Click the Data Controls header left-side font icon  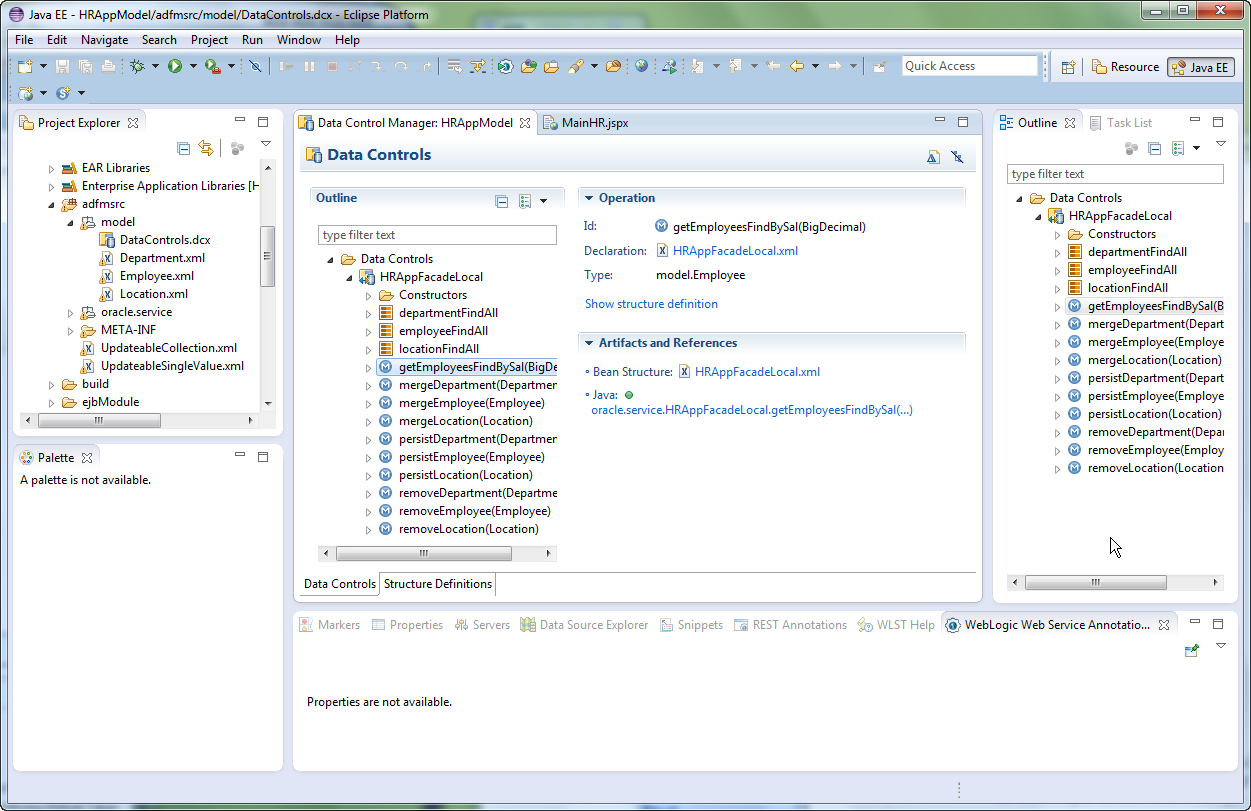point(933,157)
